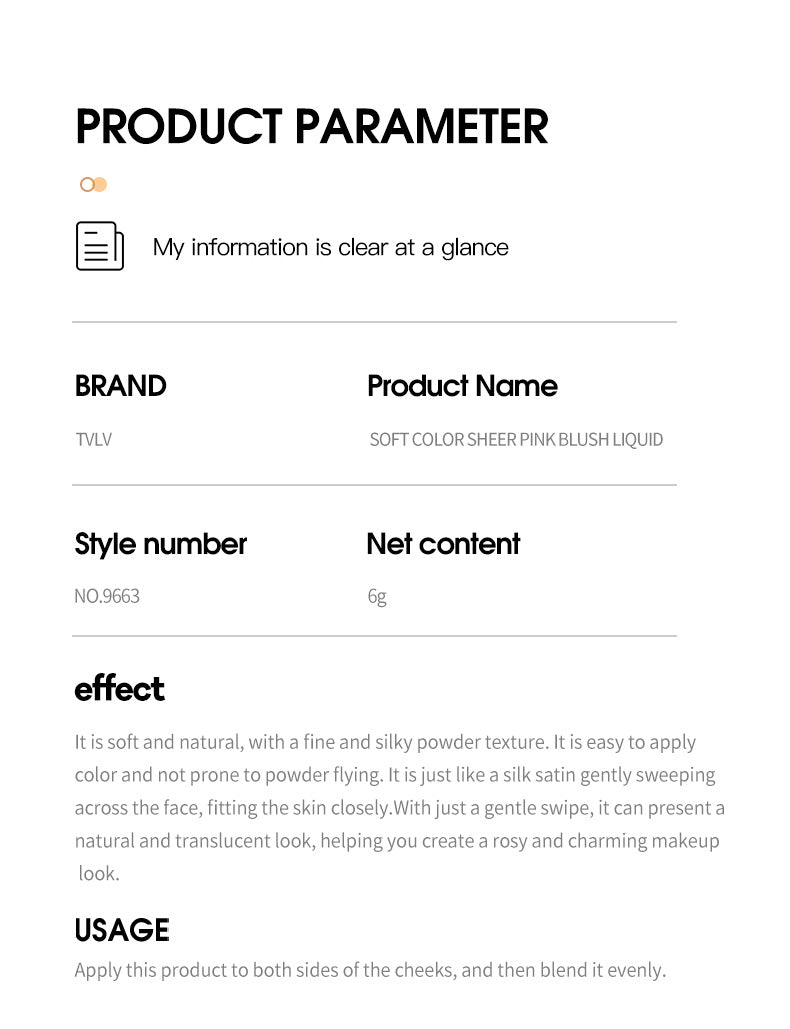790x1029 pixels.
Task: Click the Product Name label
Action: (x=462, y=386)
